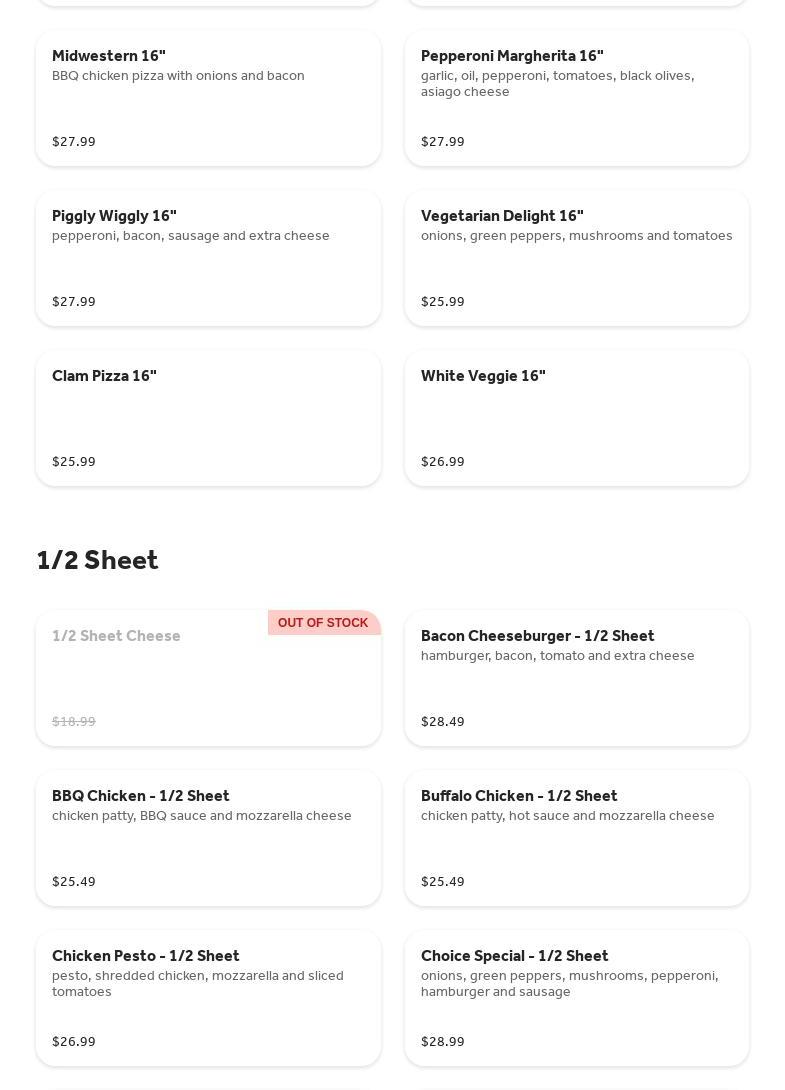This screenshot has height=1090, width=785.
Task: Select Buffalo Chicken - 1/2 Sheet pizza
Action: (576, 839)
